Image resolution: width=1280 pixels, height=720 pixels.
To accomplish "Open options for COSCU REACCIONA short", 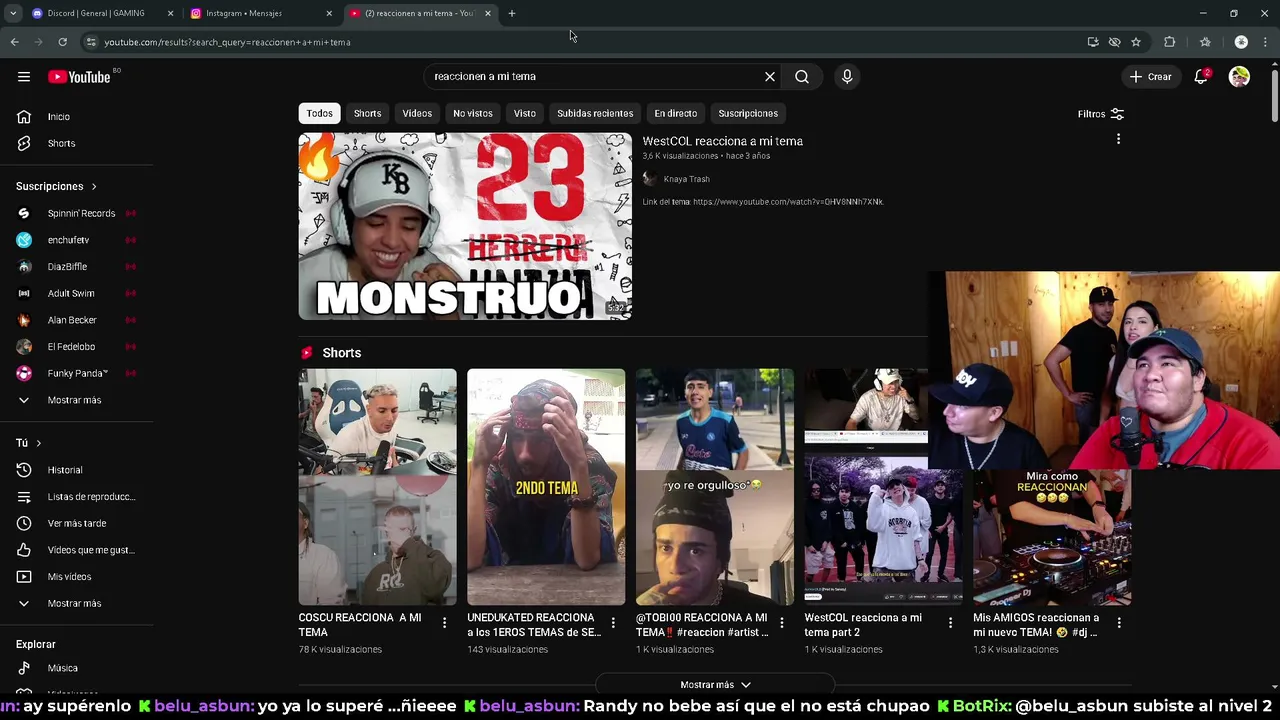I will tap(445, 623).
